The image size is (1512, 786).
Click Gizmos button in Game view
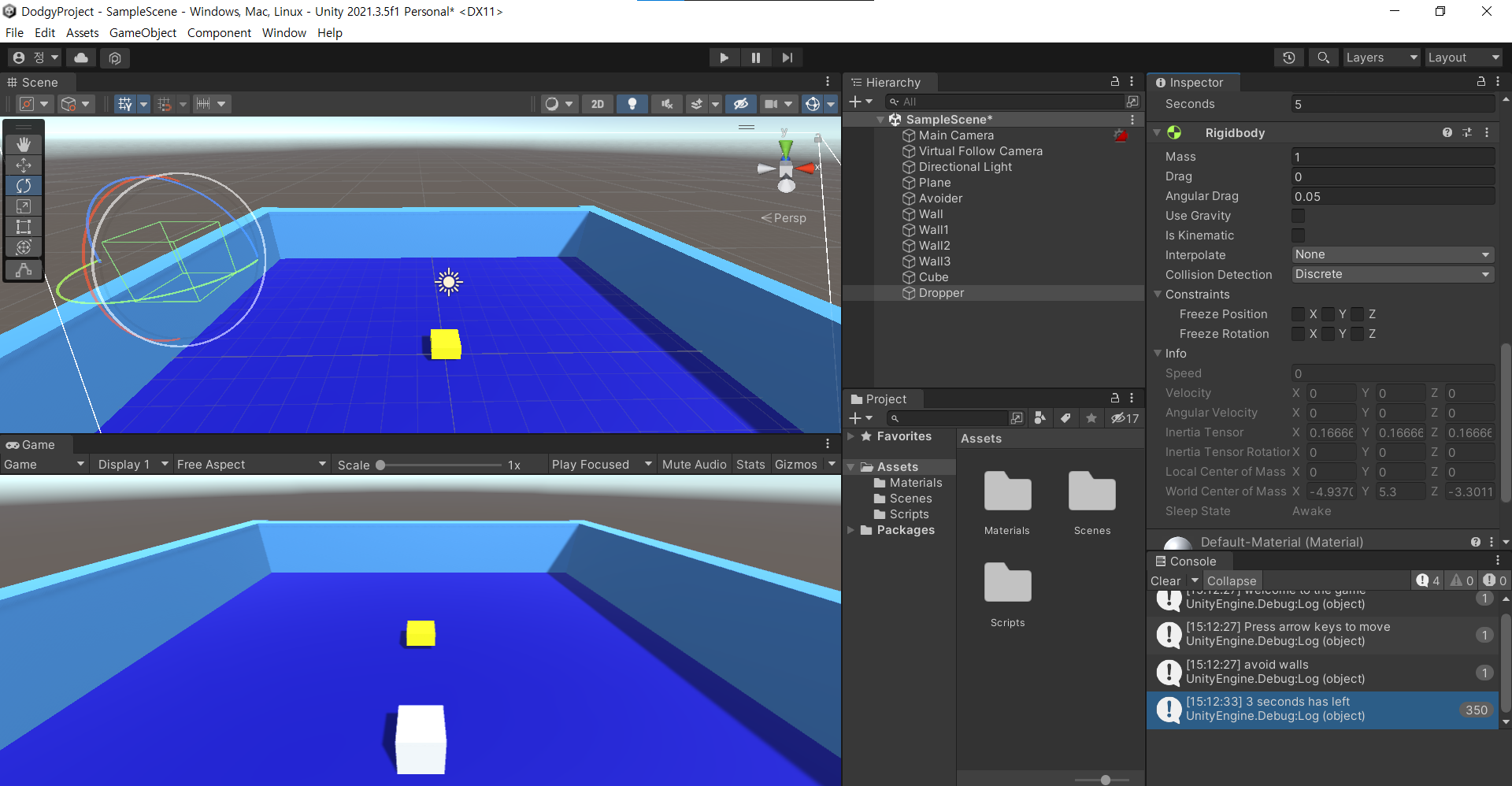click(x=795, y=465)
